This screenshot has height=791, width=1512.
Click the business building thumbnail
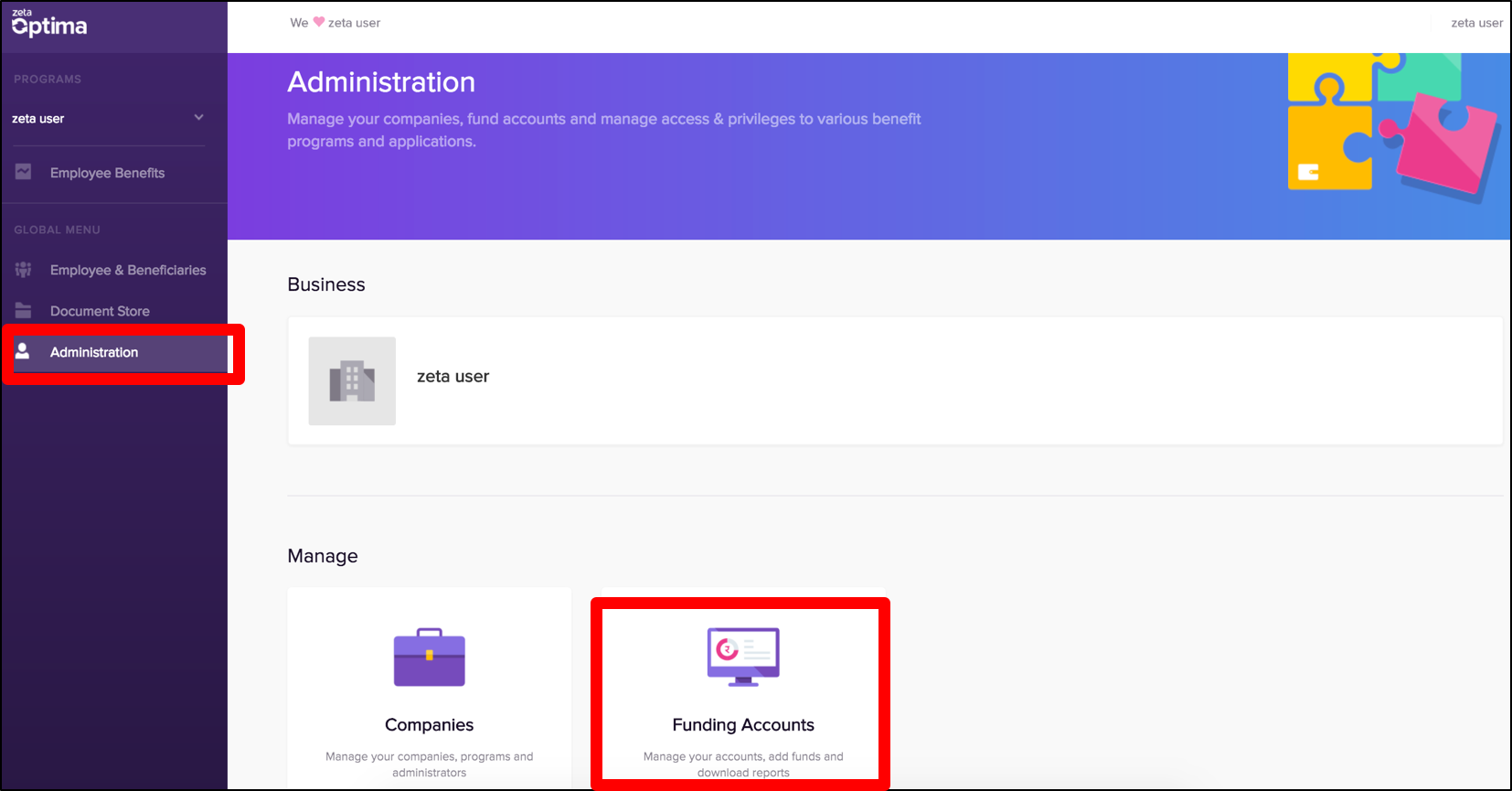pos(352,380)
